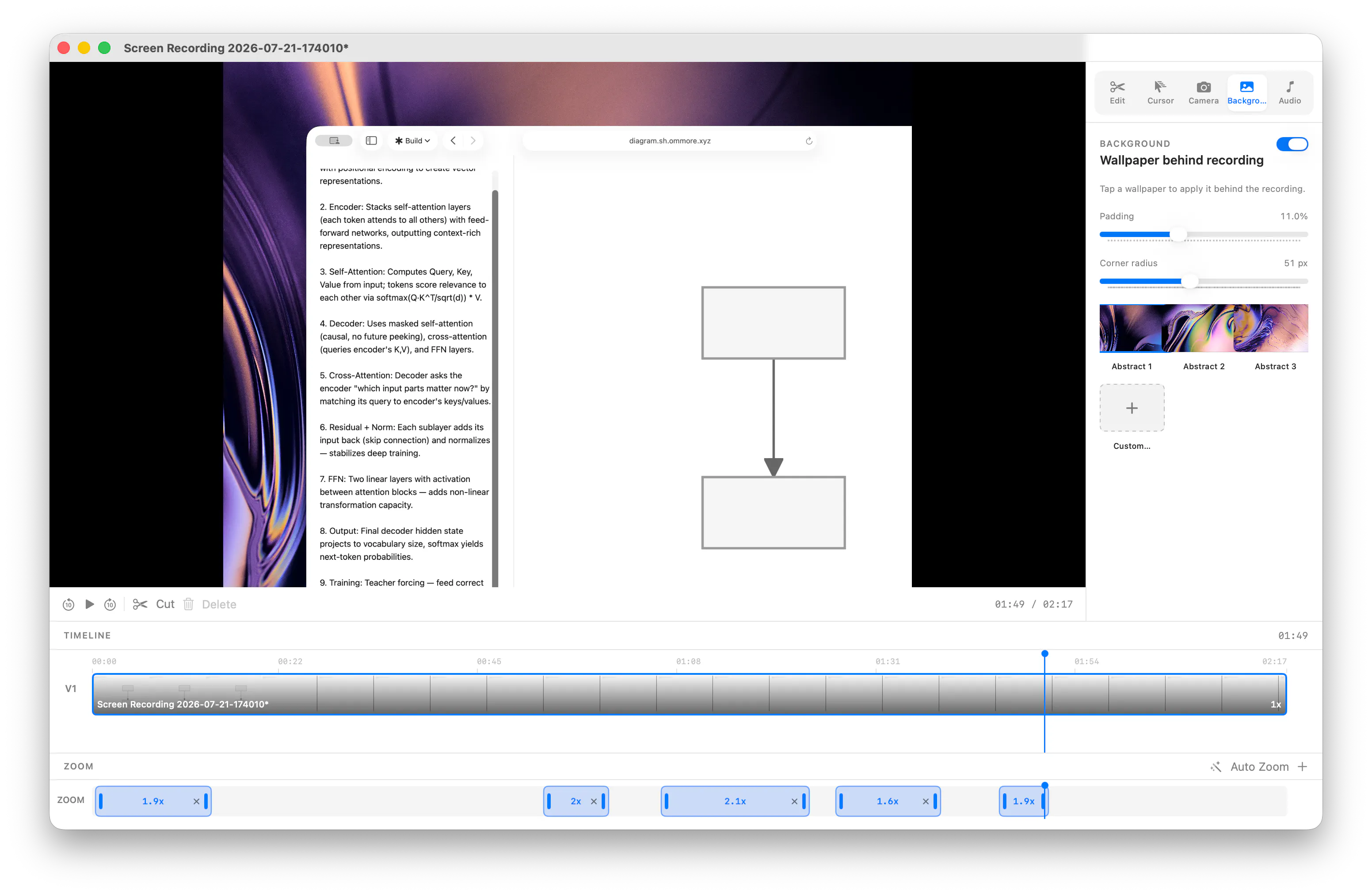The width and height of the screenshot is (1372, 895).
Task: Click the 01:08 timeline ruler mark
Action: [688, 661]
